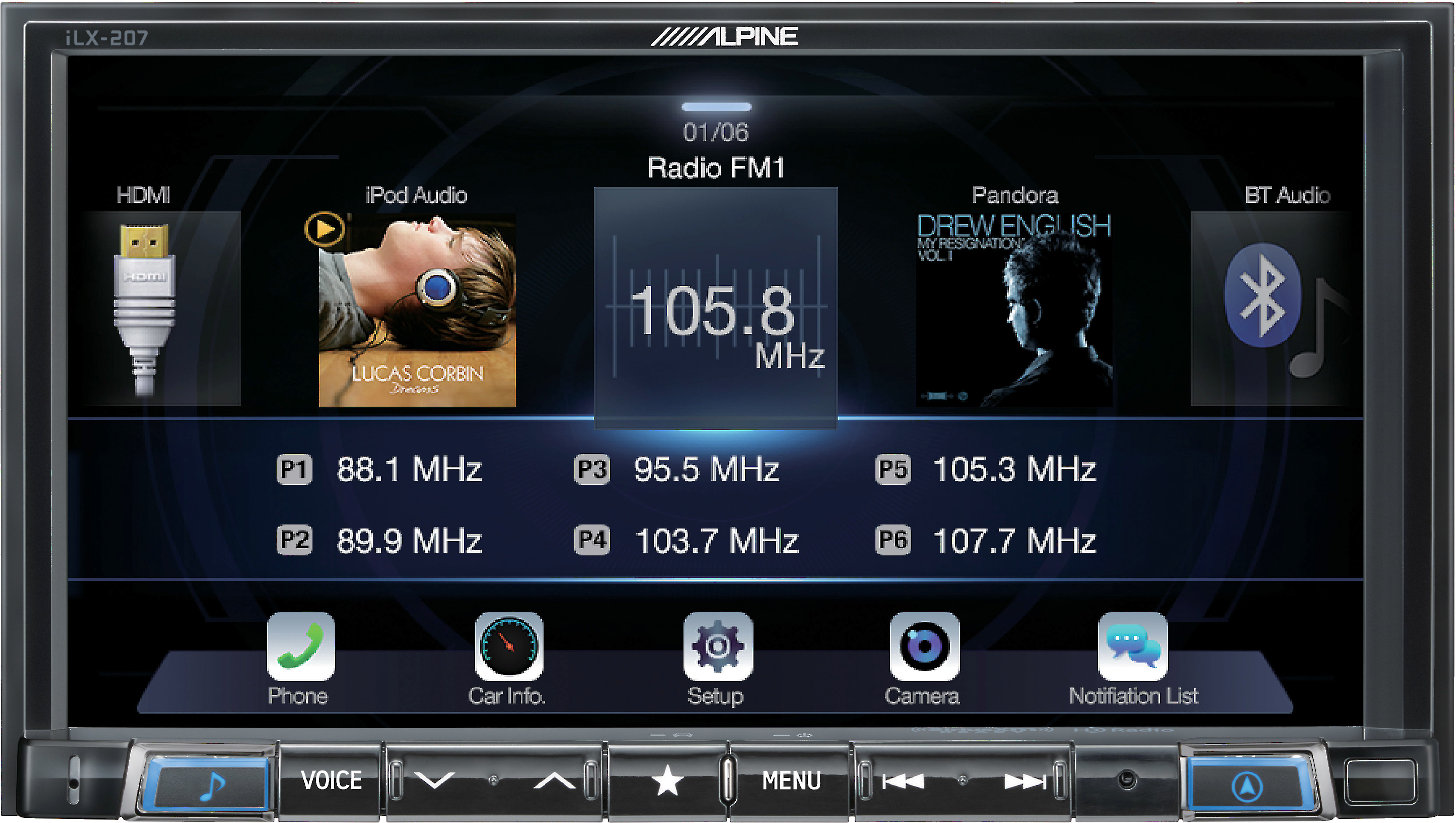The image size is (1456, 823).
Task: Click the star favorites button
Action: tap(667, 781)
